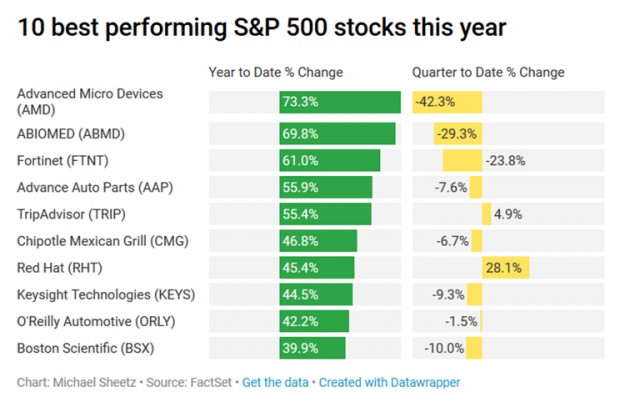Click the 'Year to Date % Change' column header

[x=276, y=73]
